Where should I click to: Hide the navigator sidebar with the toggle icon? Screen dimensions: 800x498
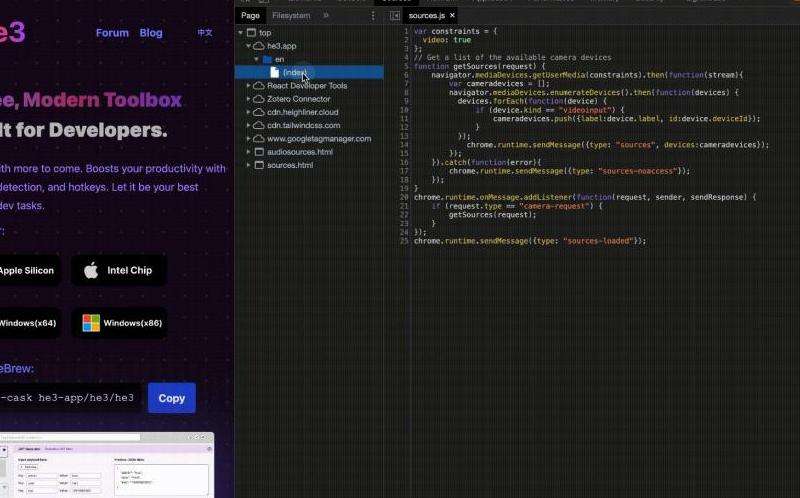point(395,16)
